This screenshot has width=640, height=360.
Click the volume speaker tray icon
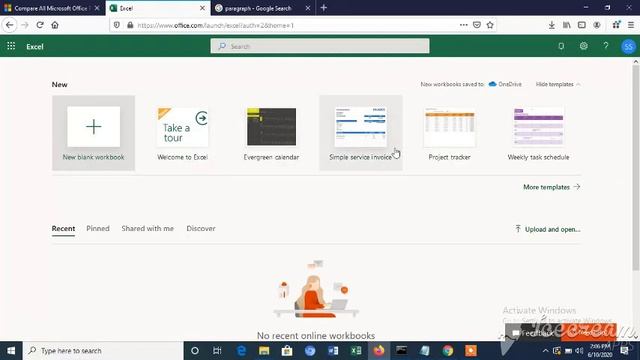click(579, 351)
